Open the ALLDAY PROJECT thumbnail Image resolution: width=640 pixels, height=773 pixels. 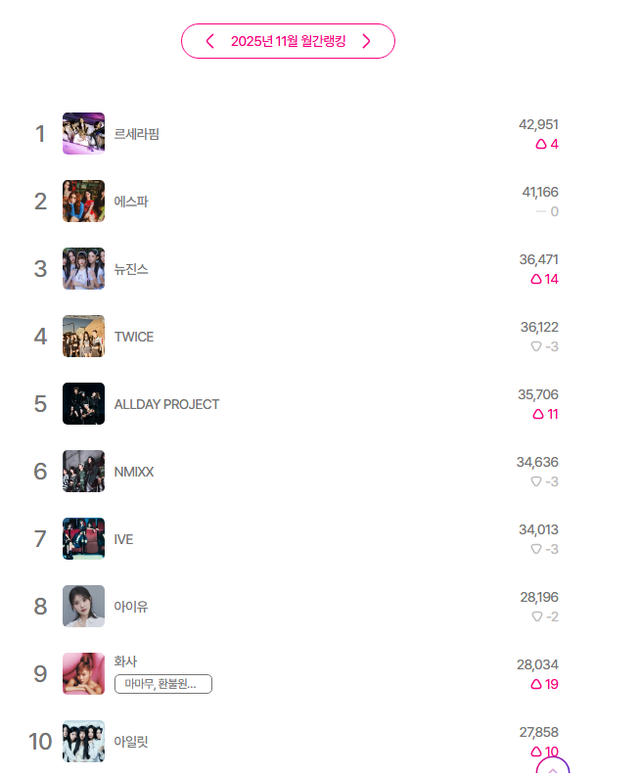tap(83, 404)
